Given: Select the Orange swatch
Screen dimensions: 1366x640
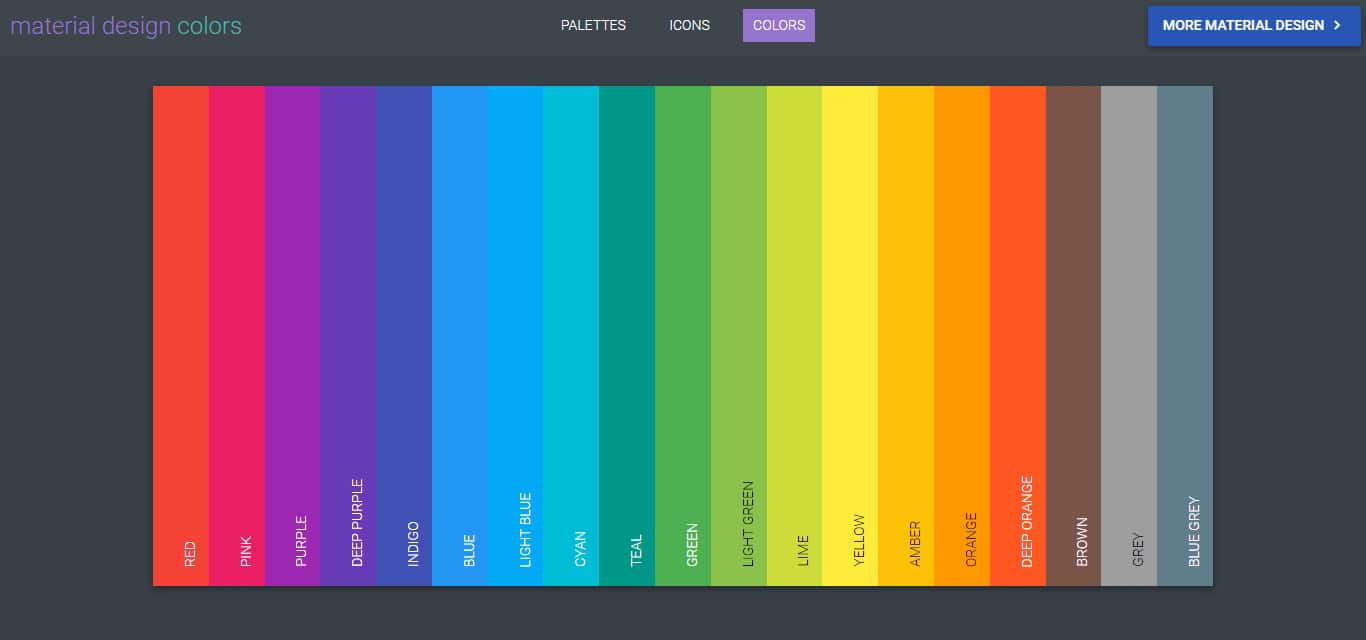Looking at the screenshot, I should 962,336.
